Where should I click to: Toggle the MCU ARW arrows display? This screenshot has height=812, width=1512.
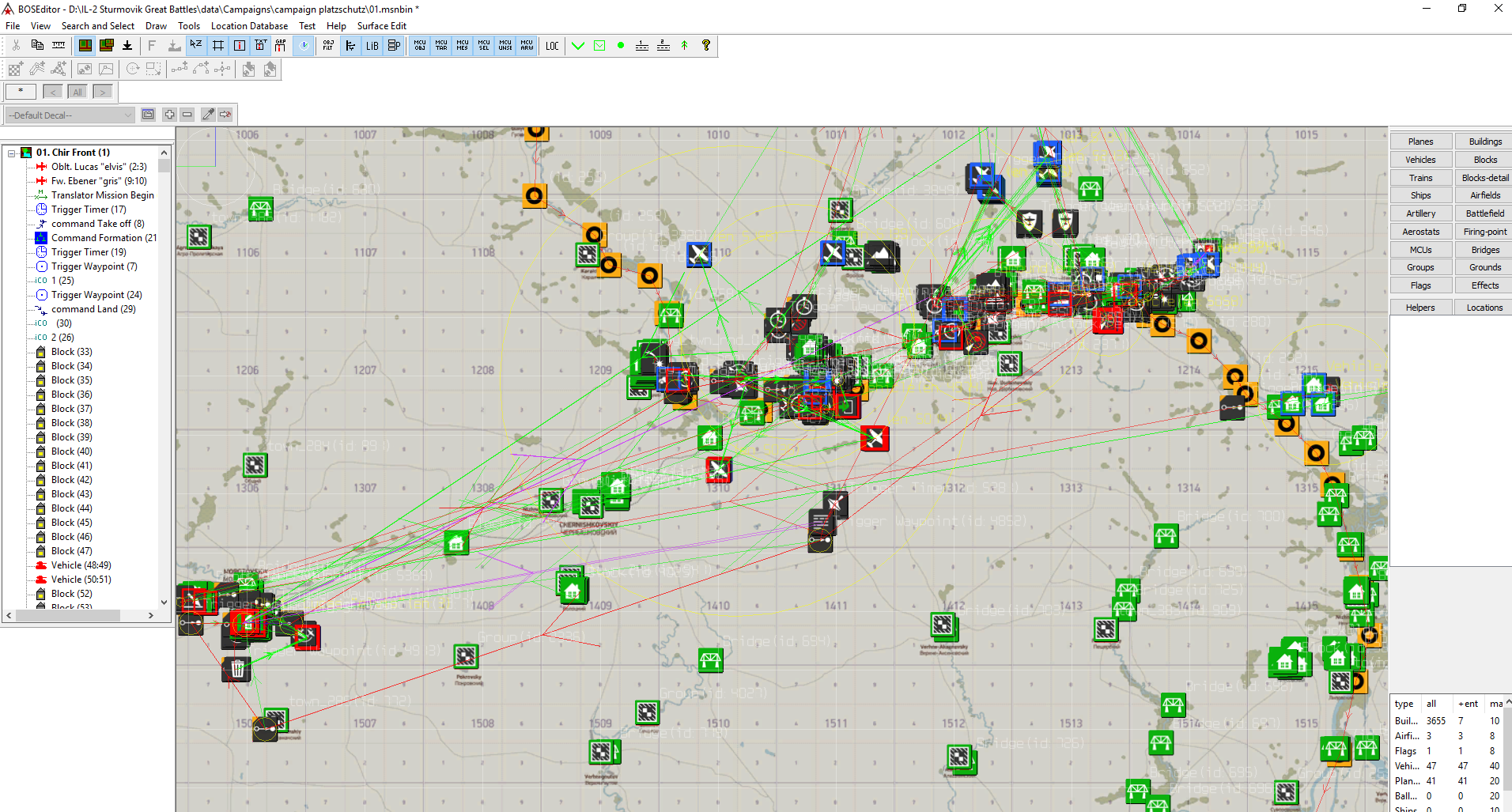pyautogui.click(x=527, y=46)
